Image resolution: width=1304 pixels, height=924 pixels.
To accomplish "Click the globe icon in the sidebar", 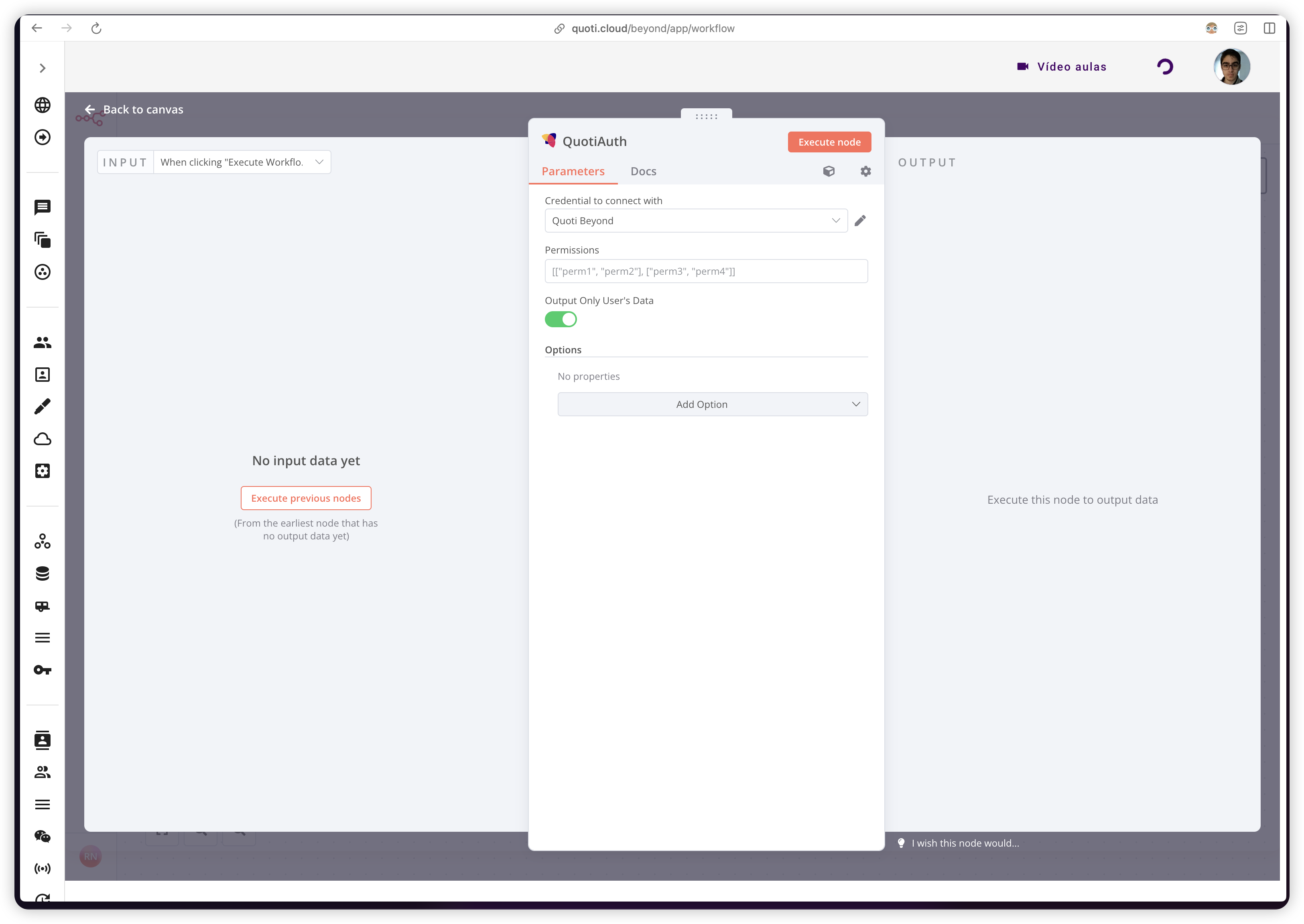I will click(x=43, y=105).
